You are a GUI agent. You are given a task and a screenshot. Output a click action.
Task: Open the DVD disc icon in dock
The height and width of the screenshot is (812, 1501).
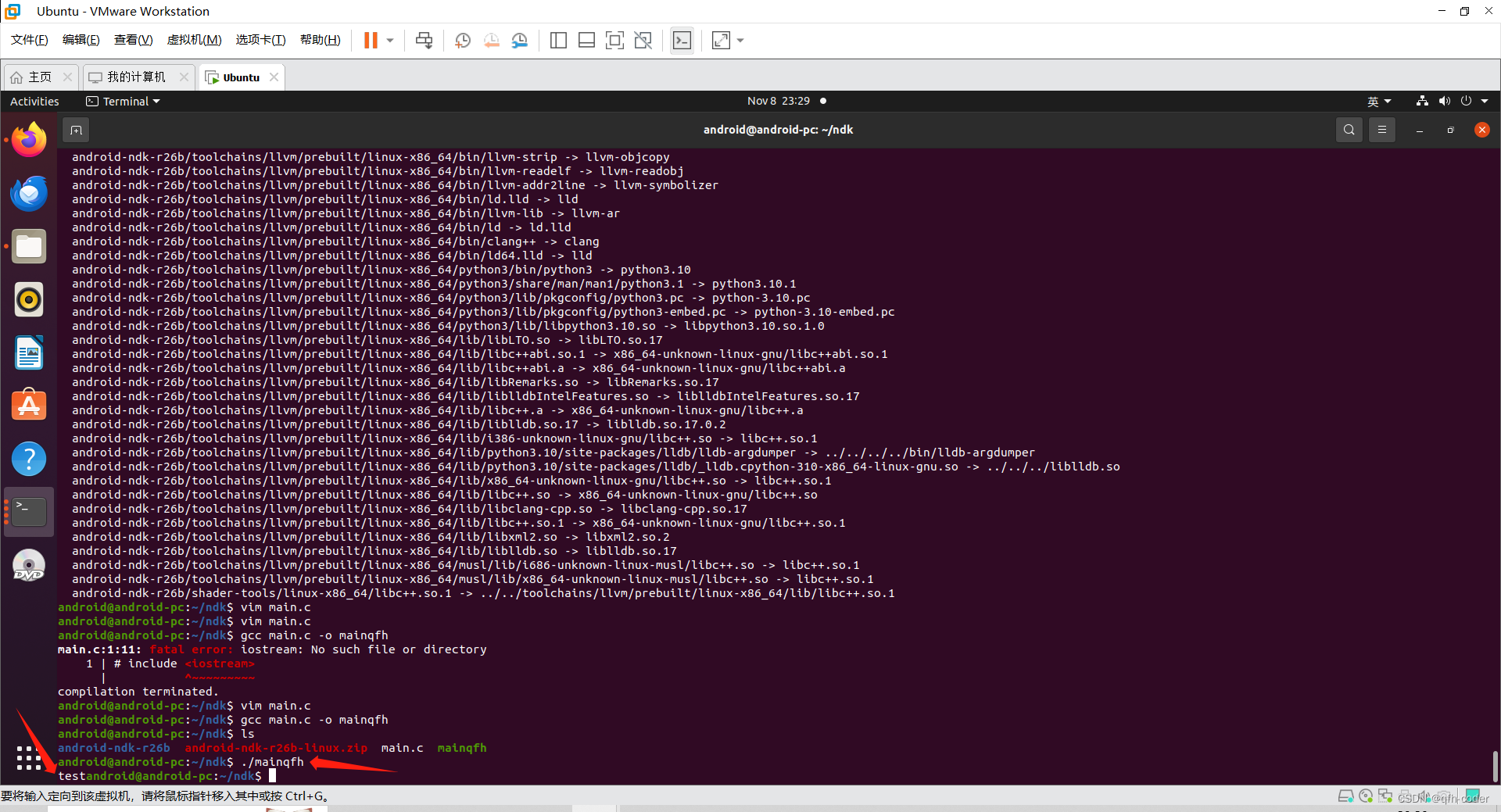point(29,565)
